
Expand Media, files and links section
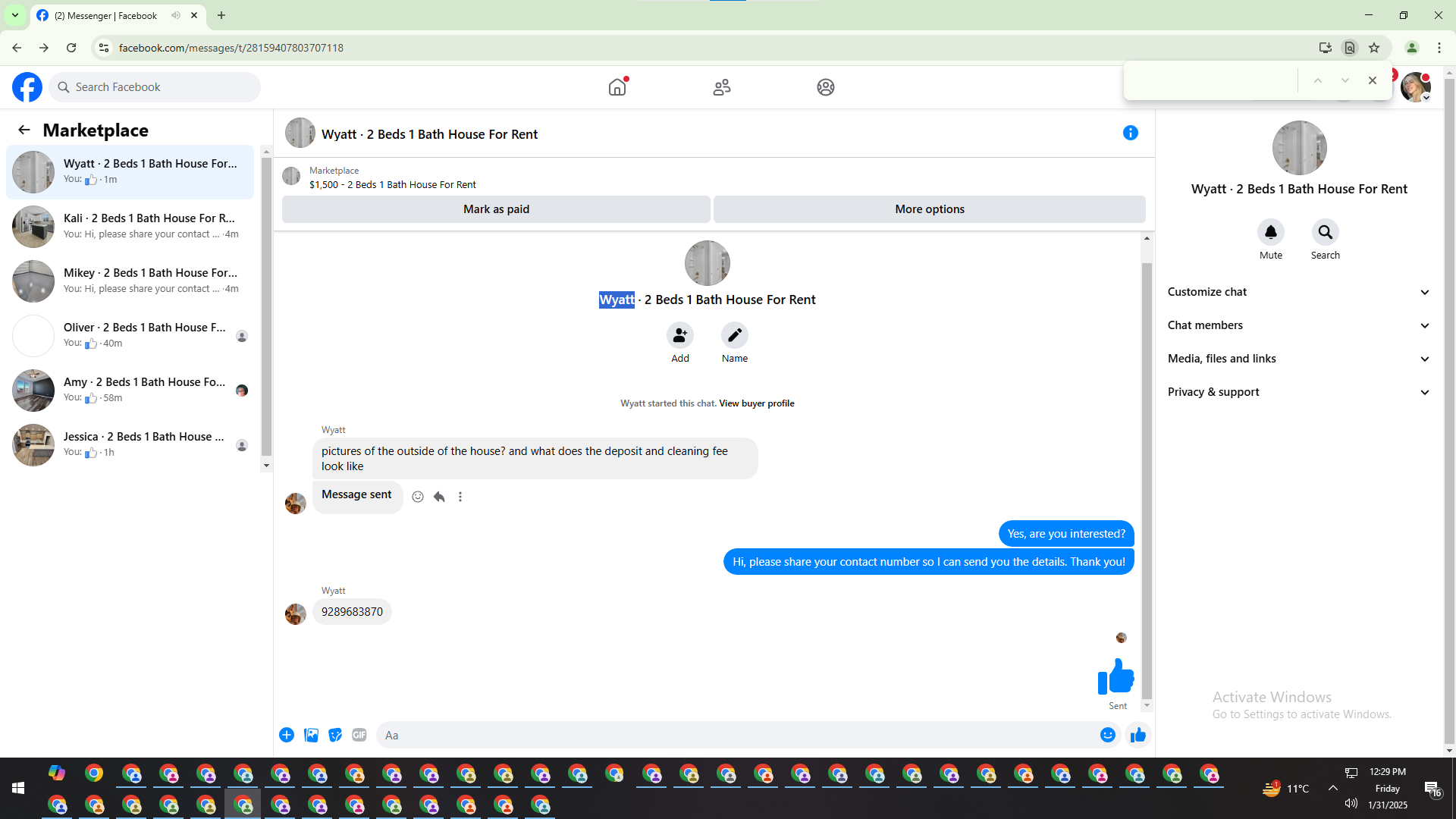1299,359
